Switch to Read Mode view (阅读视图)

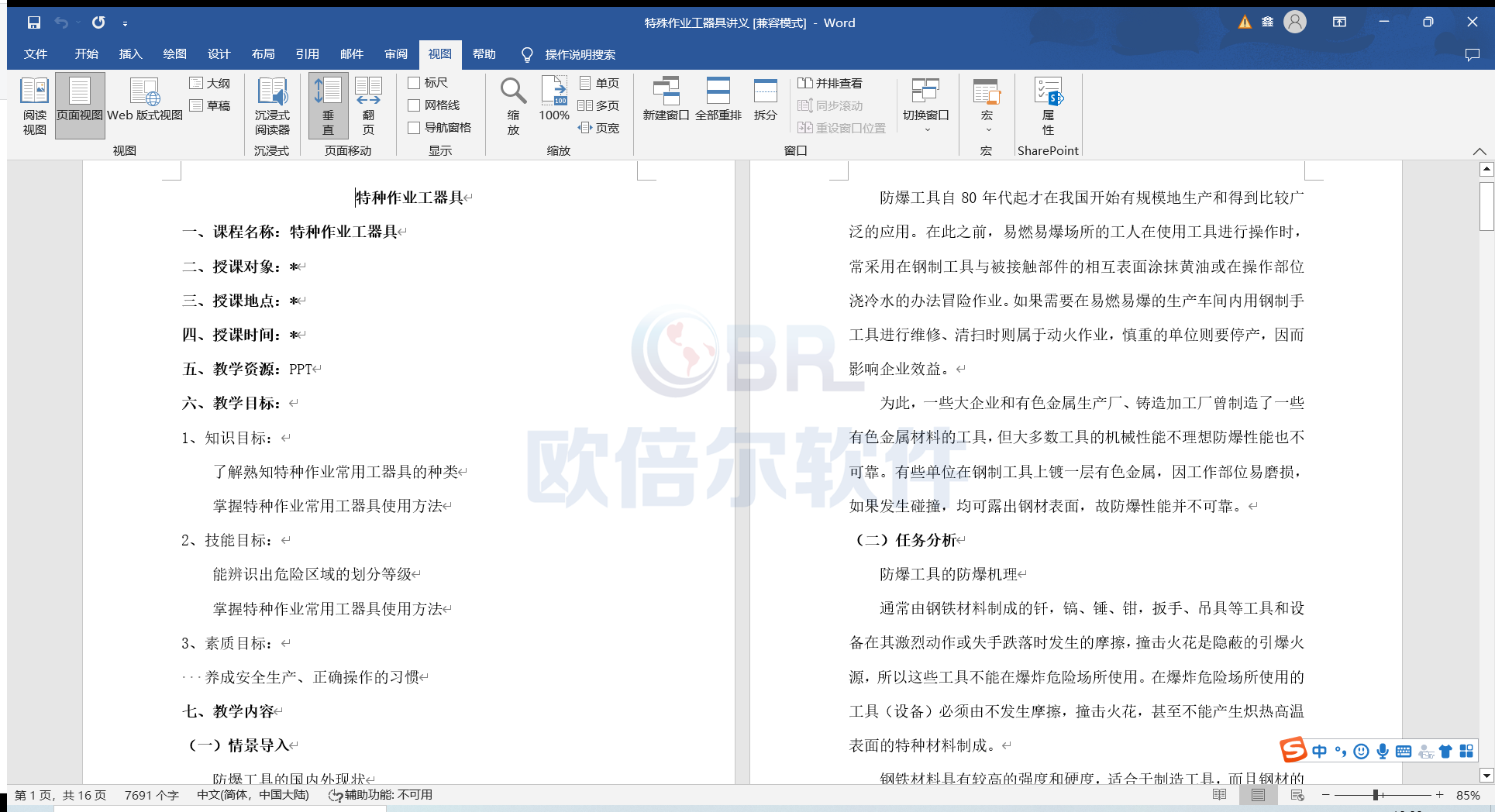click(34, 105)
